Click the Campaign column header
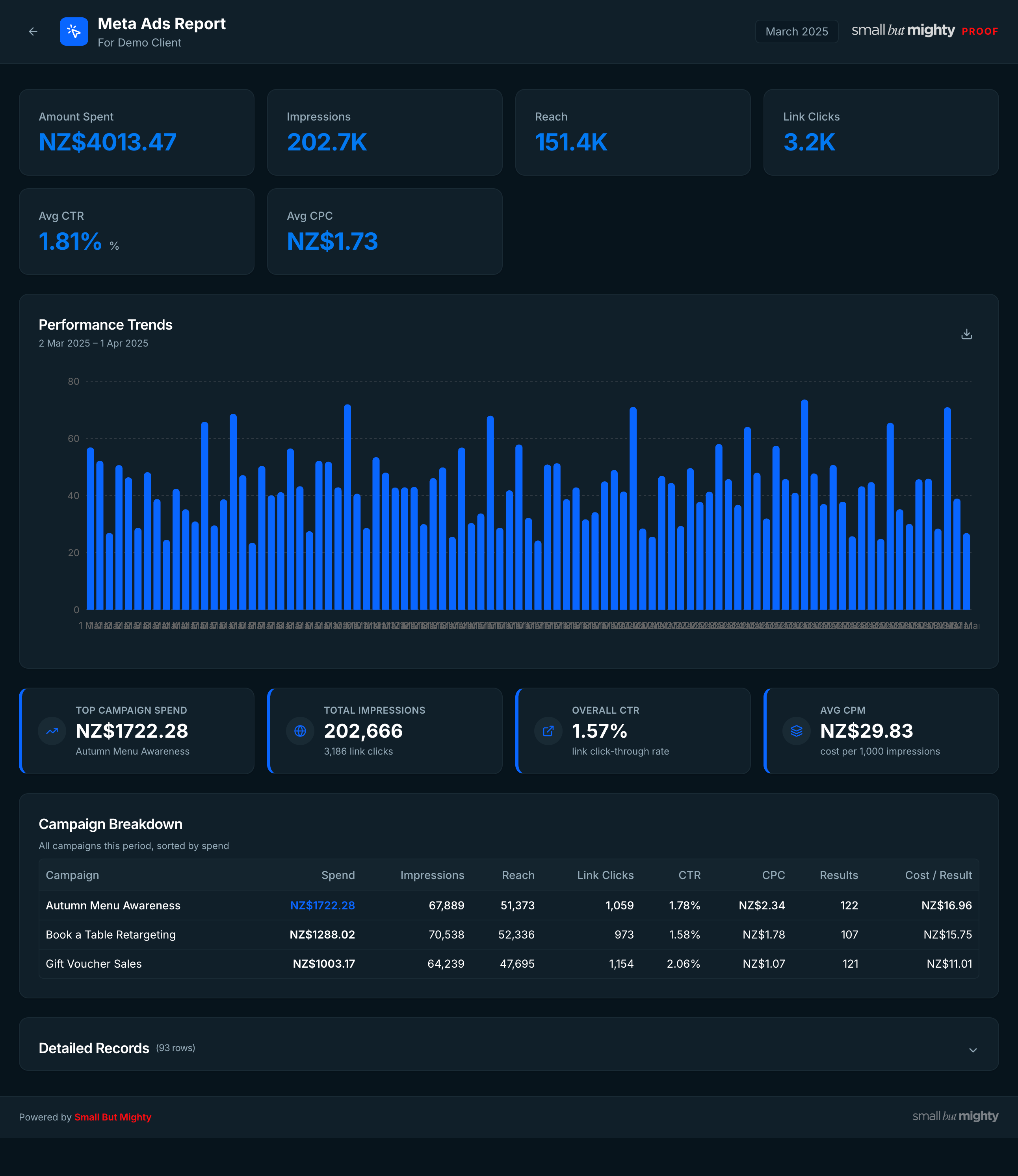The height and width of the screenshot is (1176, 1018). tap(72, 875)
